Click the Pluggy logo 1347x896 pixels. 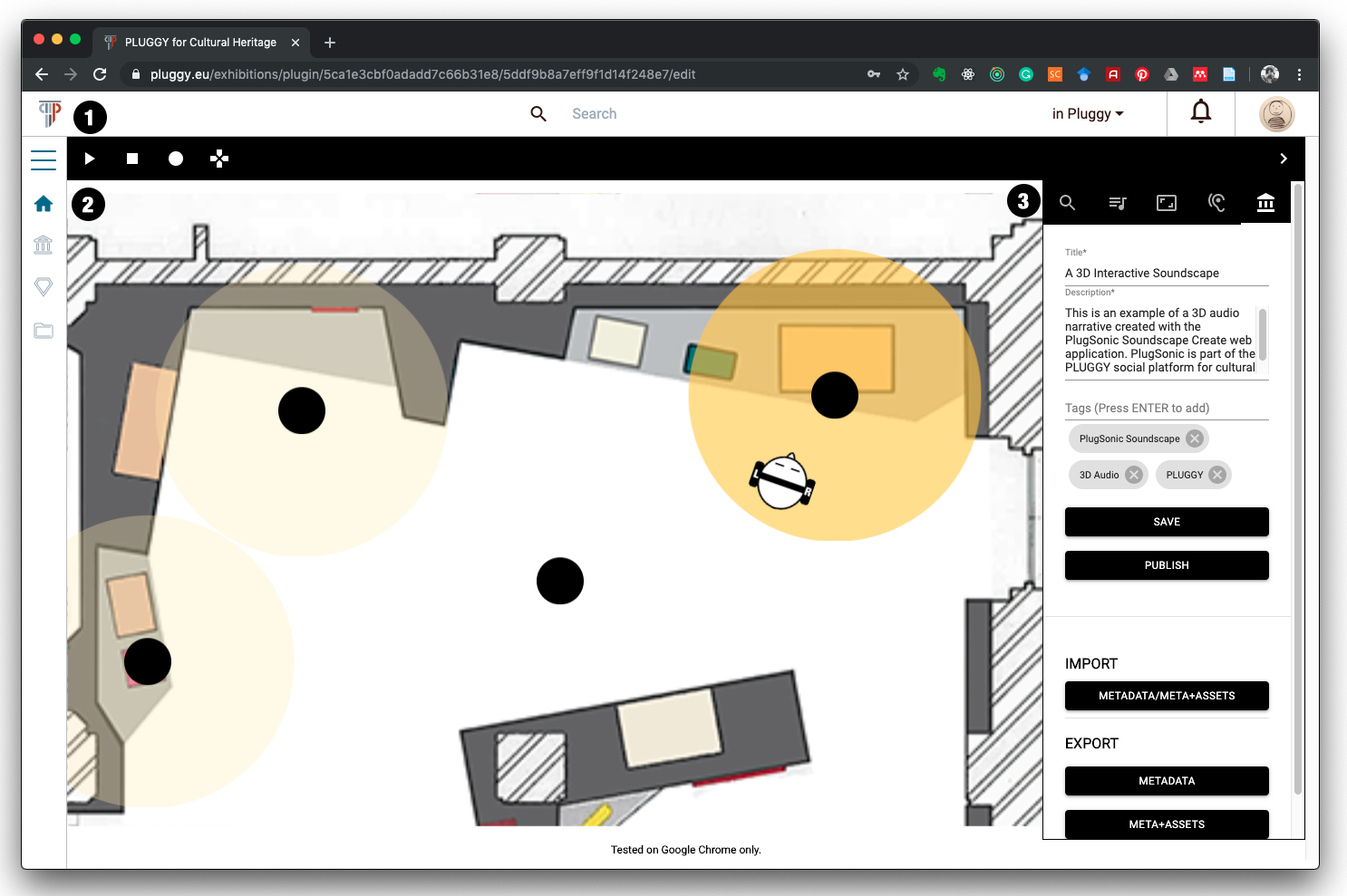[x=50, y=113]
